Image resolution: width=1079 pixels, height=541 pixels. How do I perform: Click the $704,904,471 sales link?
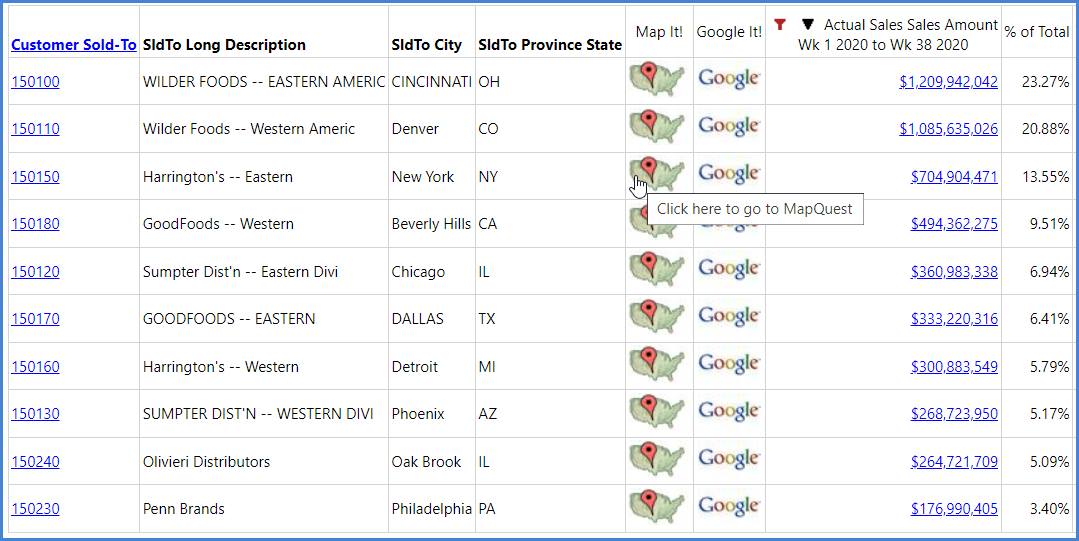[954, 177]
